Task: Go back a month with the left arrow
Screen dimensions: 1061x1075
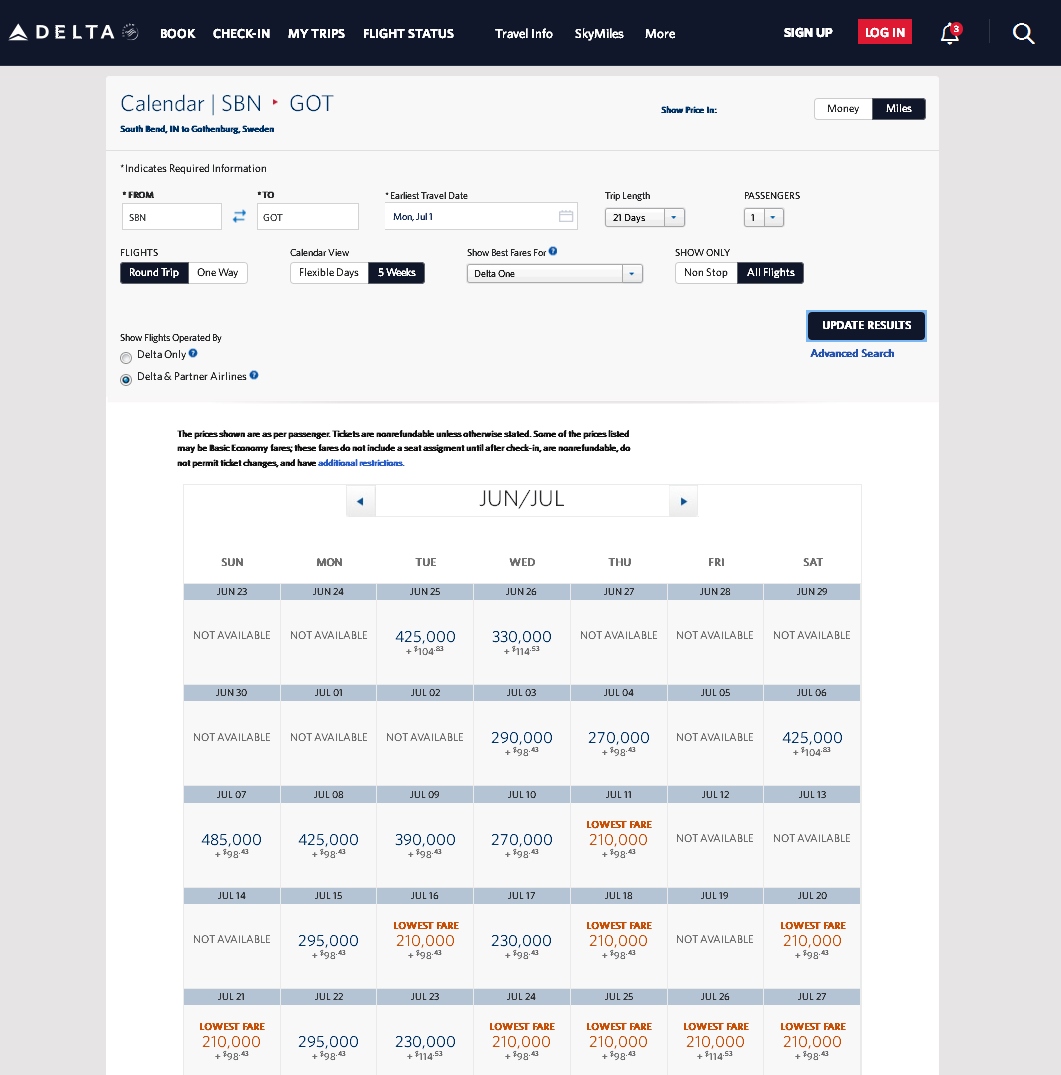Action: click(361, 500)
